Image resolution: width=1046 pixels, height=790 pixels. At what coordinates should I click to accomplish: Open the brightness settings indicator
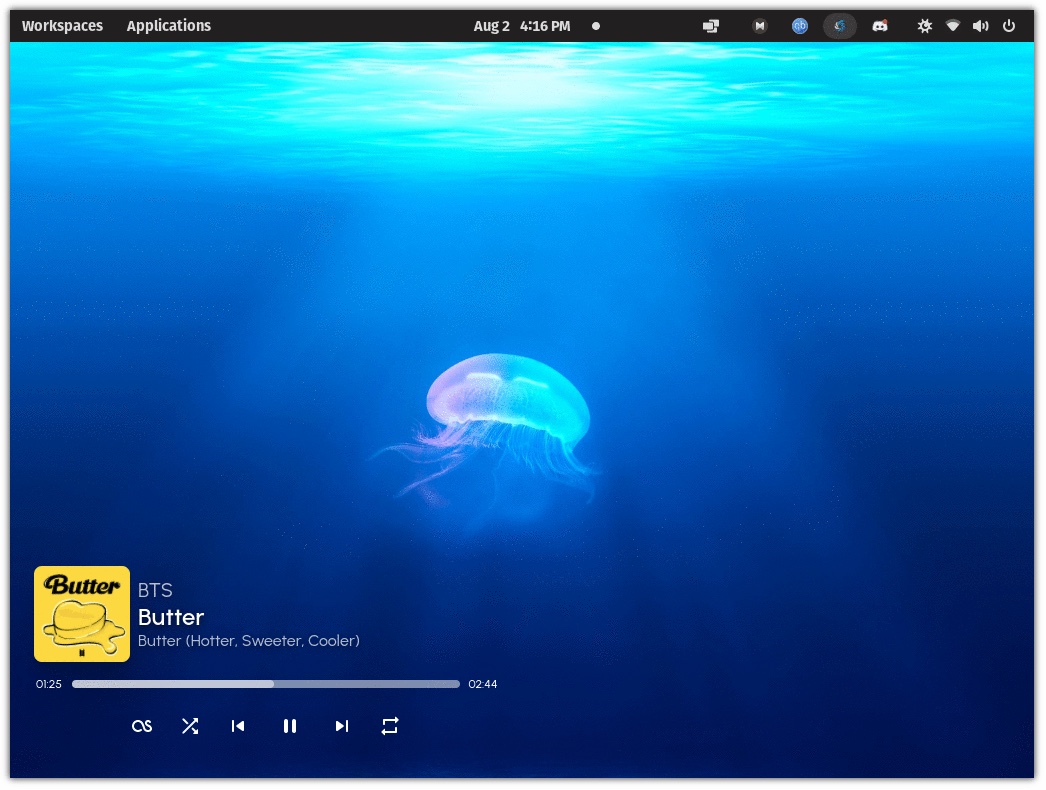(x=925, y=26)
